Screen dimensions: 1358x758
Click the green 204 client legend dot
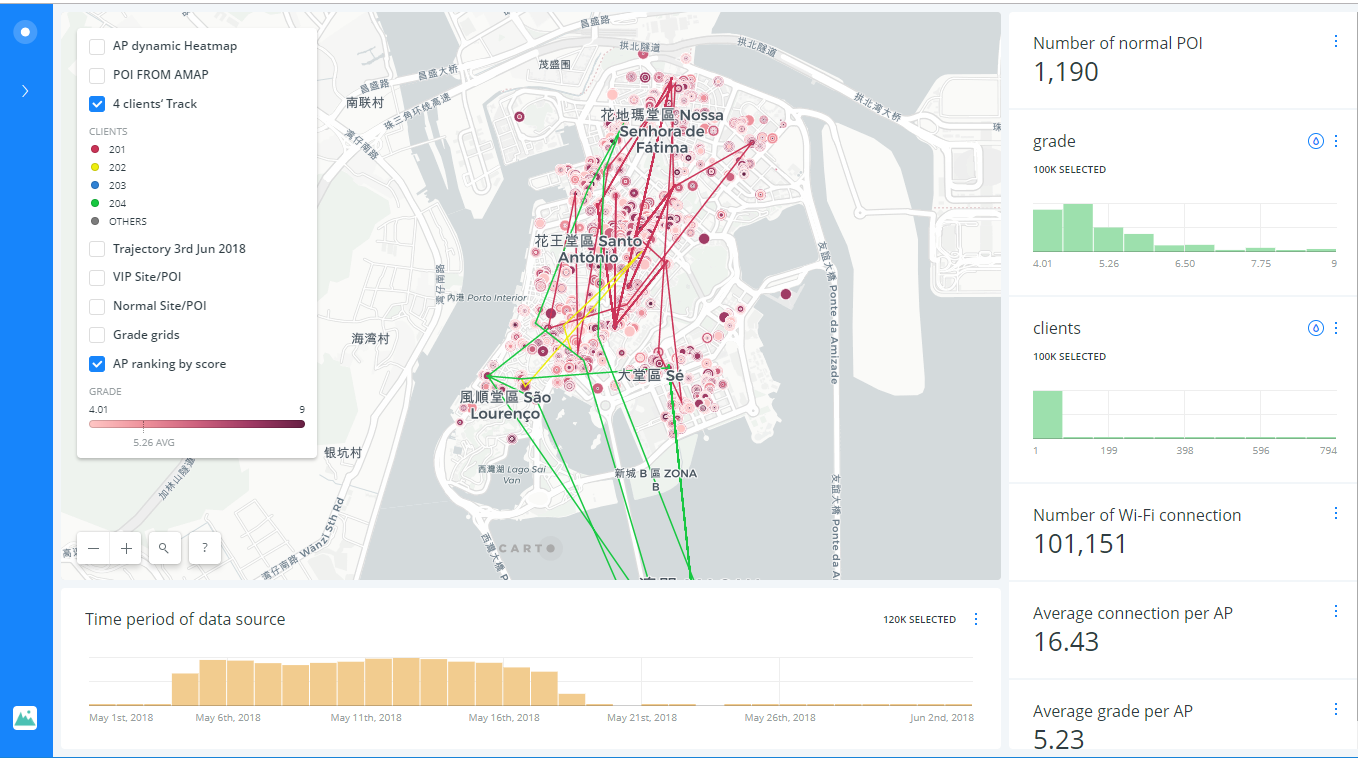pyautogui.click(x=94, y=203)
